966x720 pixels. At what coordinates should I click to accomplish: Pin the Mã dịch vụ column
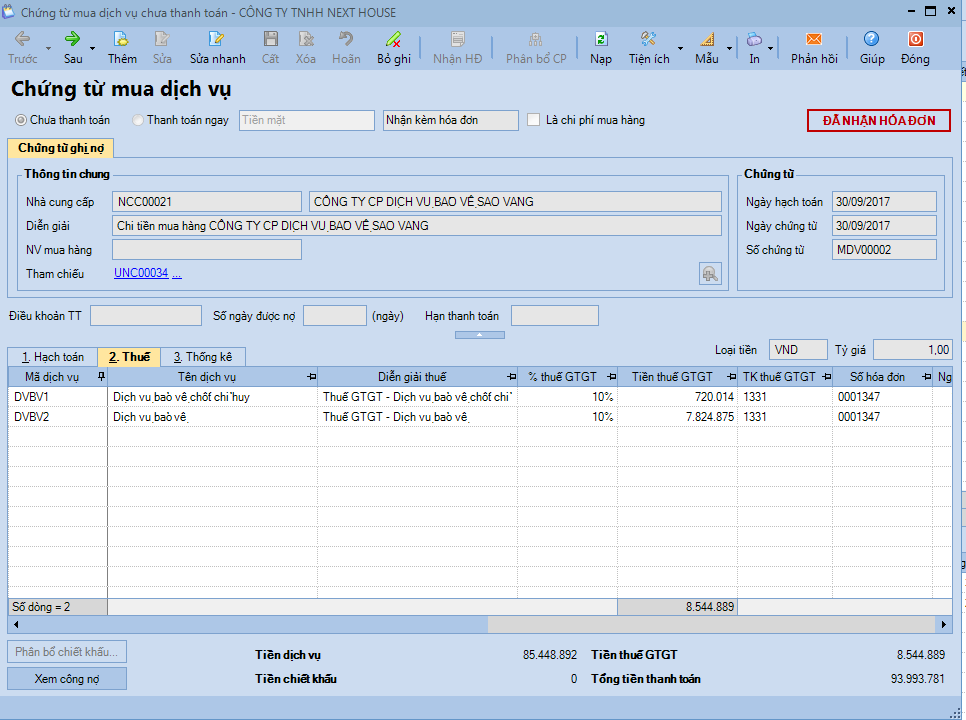(x=102, y=376)
